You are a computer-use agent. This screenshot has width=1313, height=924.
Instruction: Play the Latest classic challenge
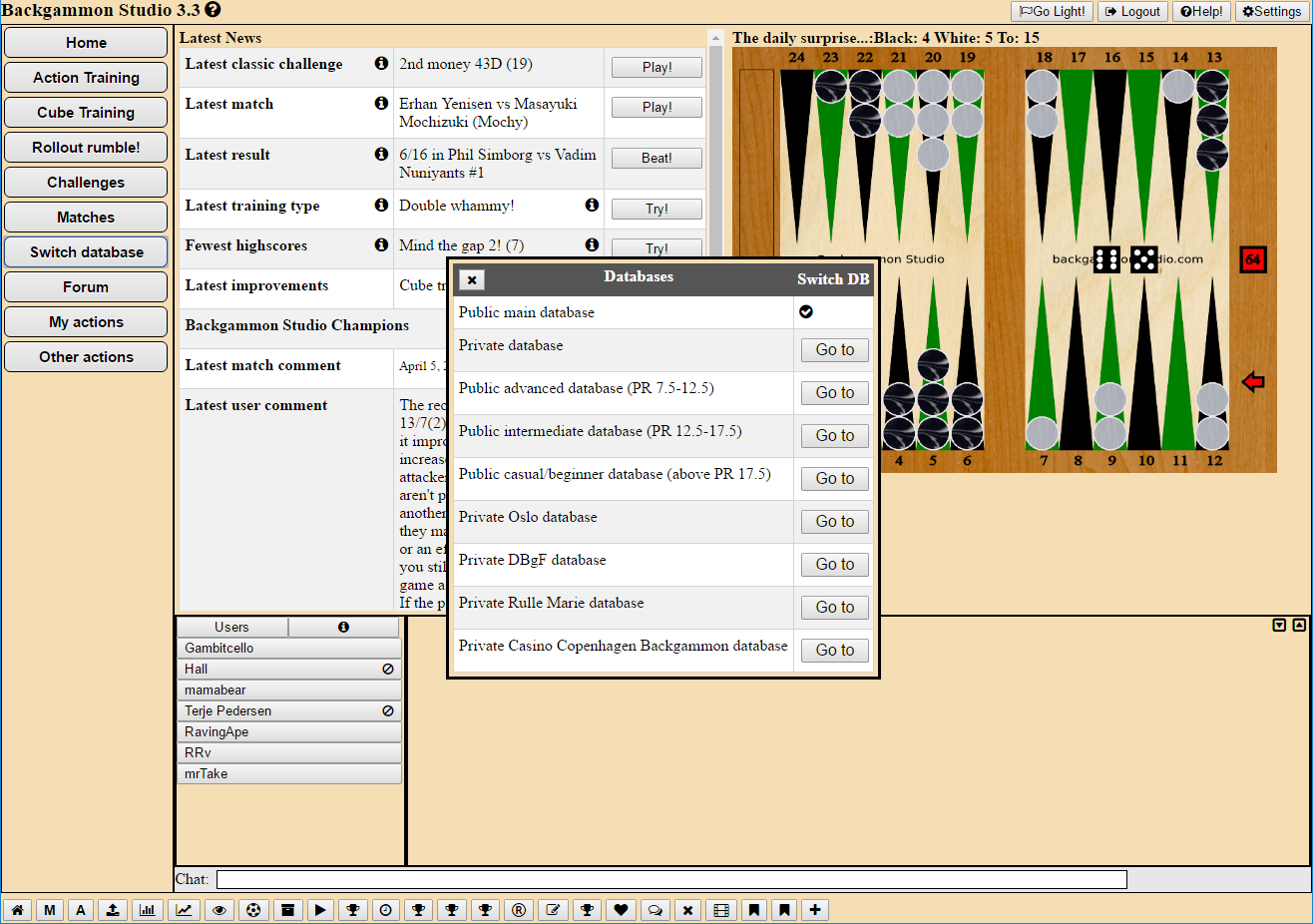pos(656,67)
